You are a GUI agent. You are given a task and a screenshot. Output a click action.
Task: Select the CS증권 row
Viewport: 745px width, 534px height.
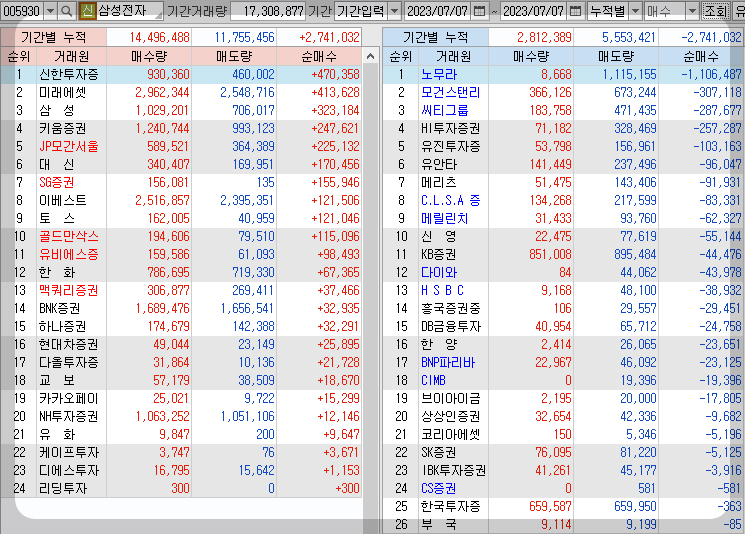tap(564, 489)
